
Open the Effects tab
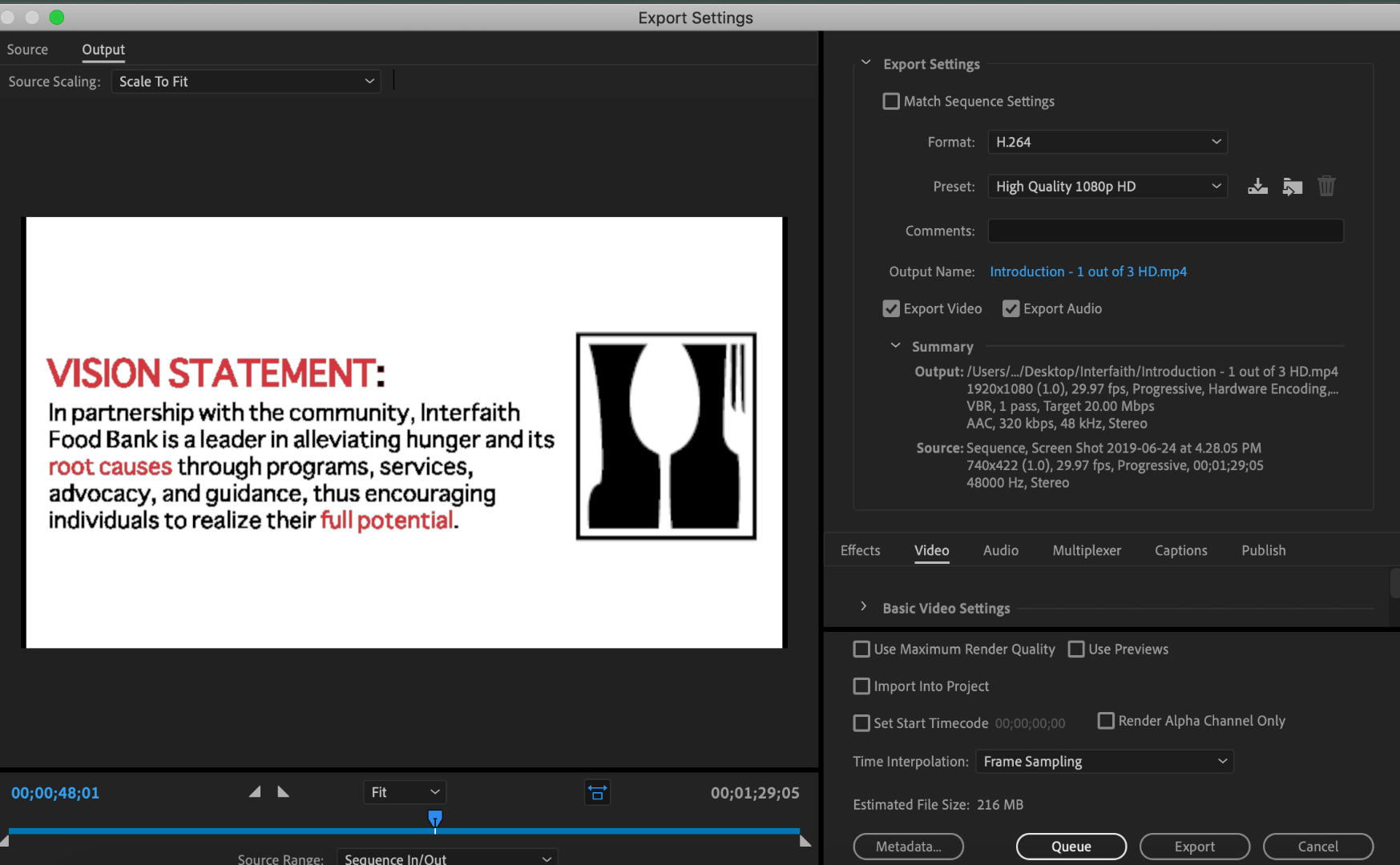[x=860, y=550]
